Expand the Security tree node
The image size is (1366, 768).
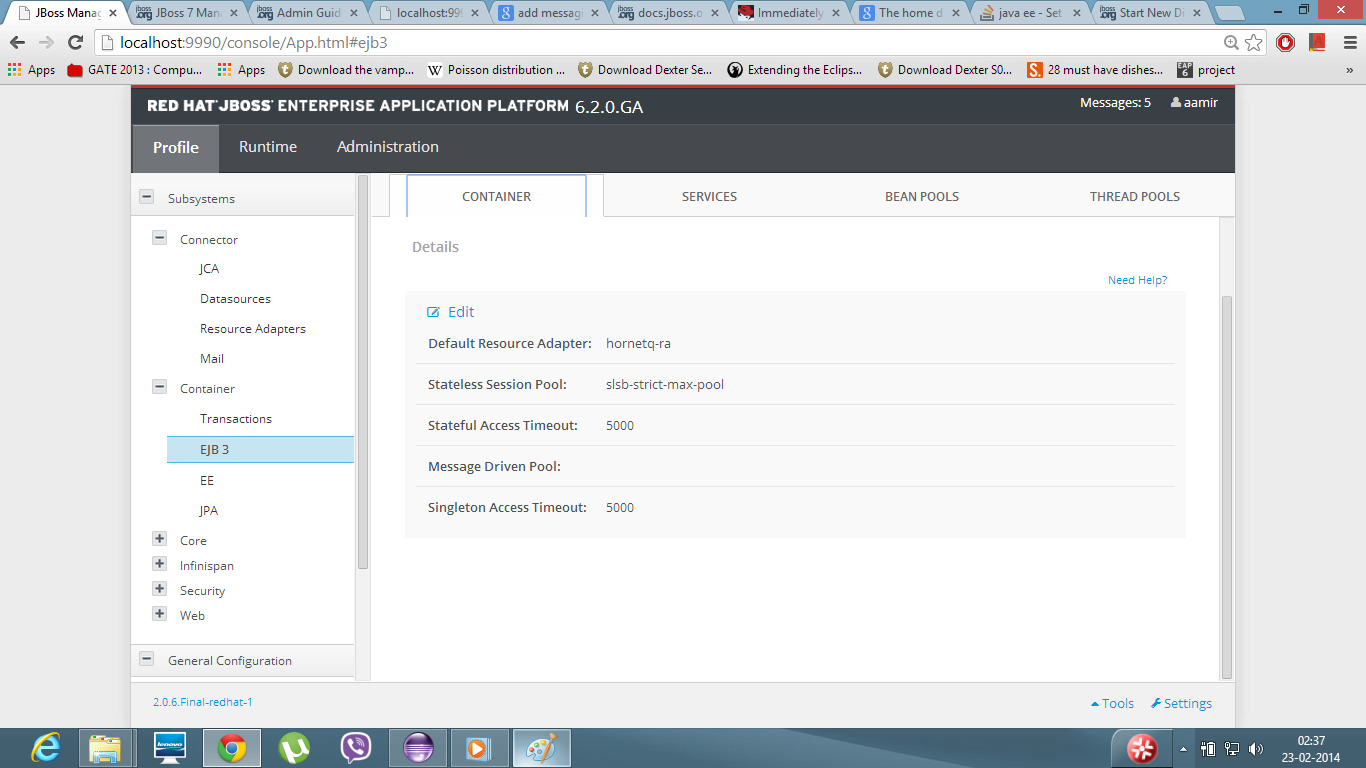159,589
